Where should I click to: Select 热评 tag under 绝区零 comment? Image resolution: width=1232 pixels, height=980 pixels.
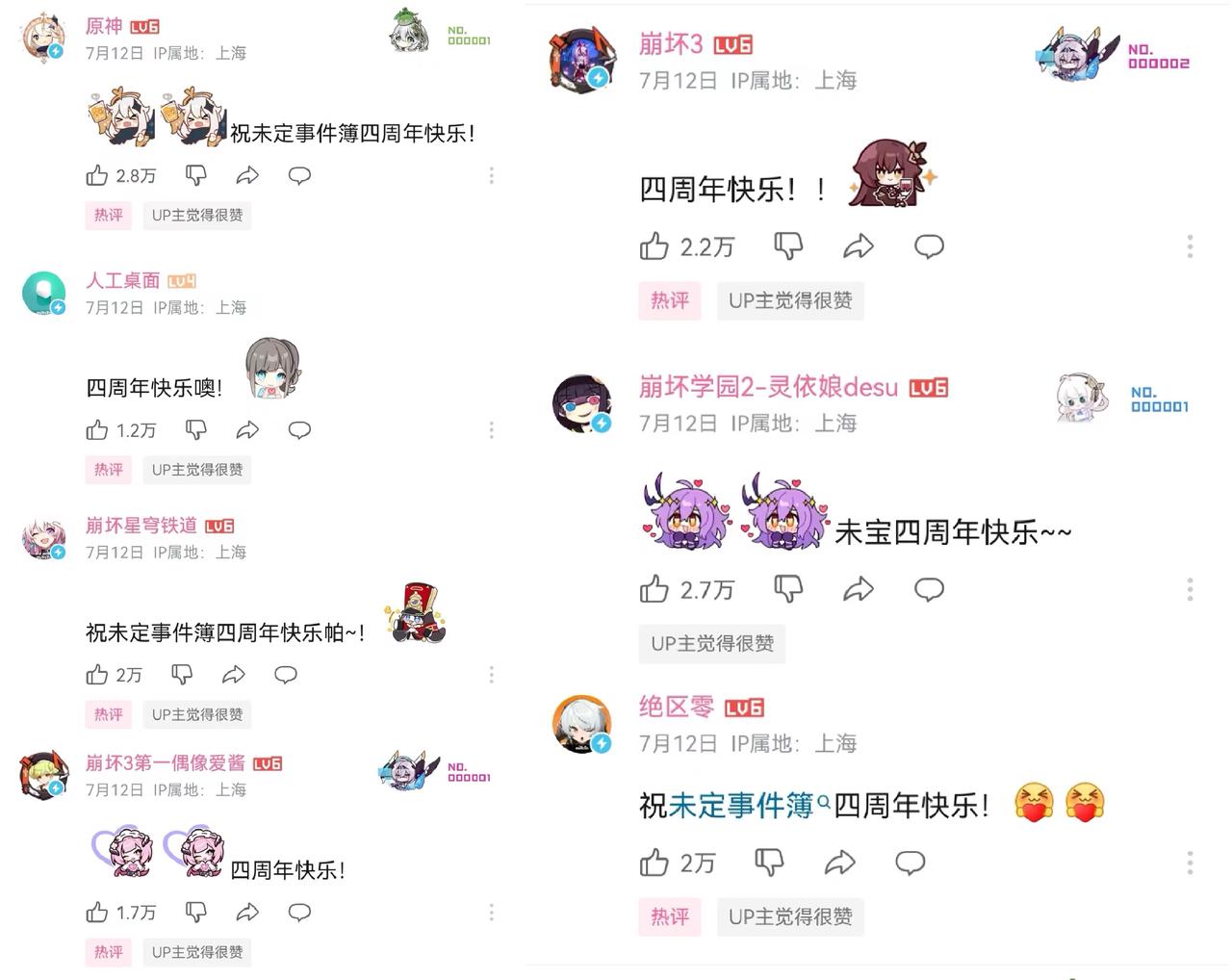670,916
